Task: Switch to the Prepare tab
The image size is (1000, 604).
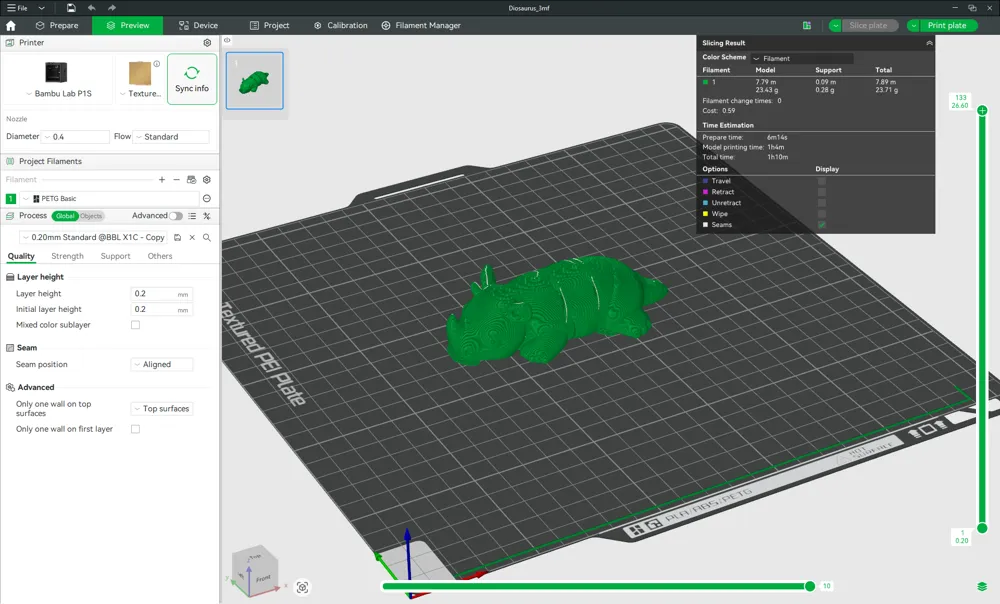Action: 57,26
